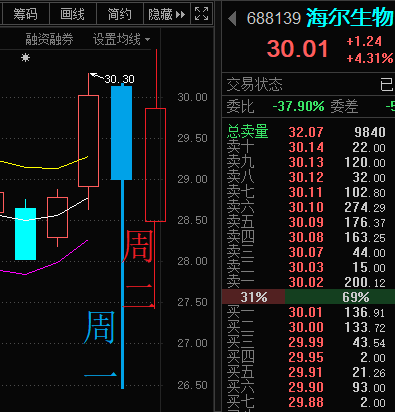Open the 筹码 chip distribution tab
The width and height of the screenshot is (395, 412).
coord(25,14)
